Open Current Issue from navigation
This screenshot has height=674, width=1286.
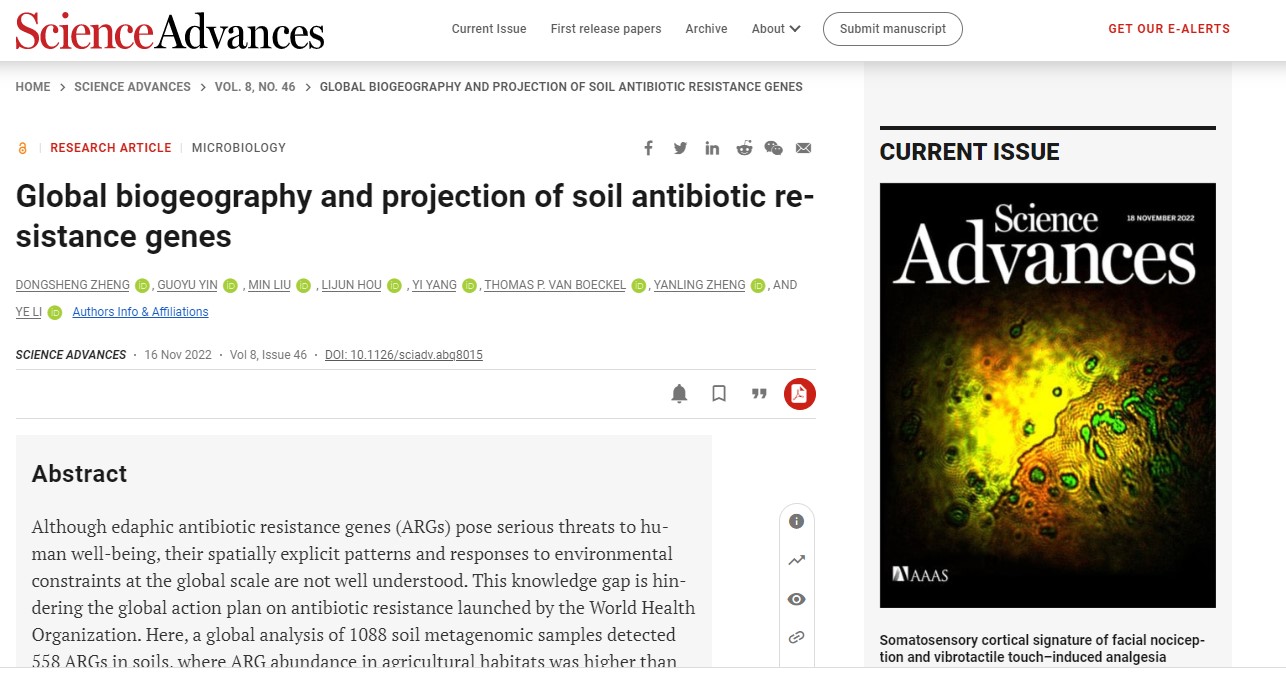489,29
